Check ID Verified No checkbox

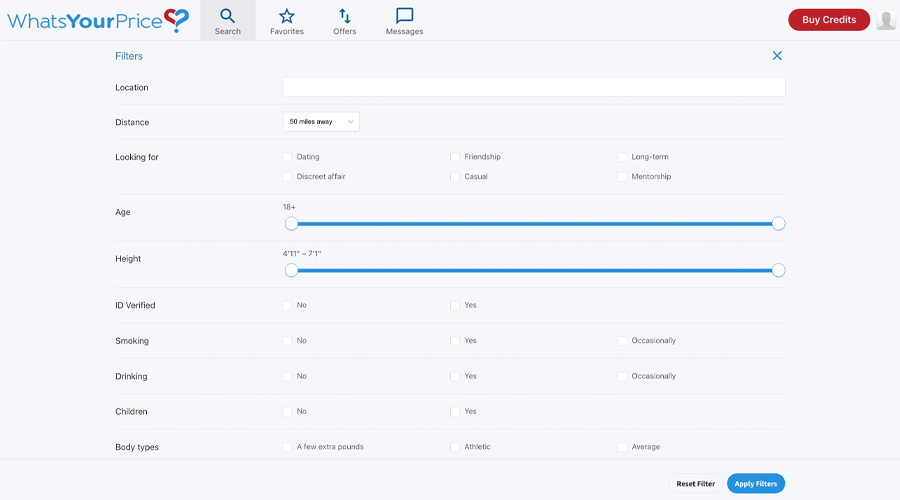point(288,305)
